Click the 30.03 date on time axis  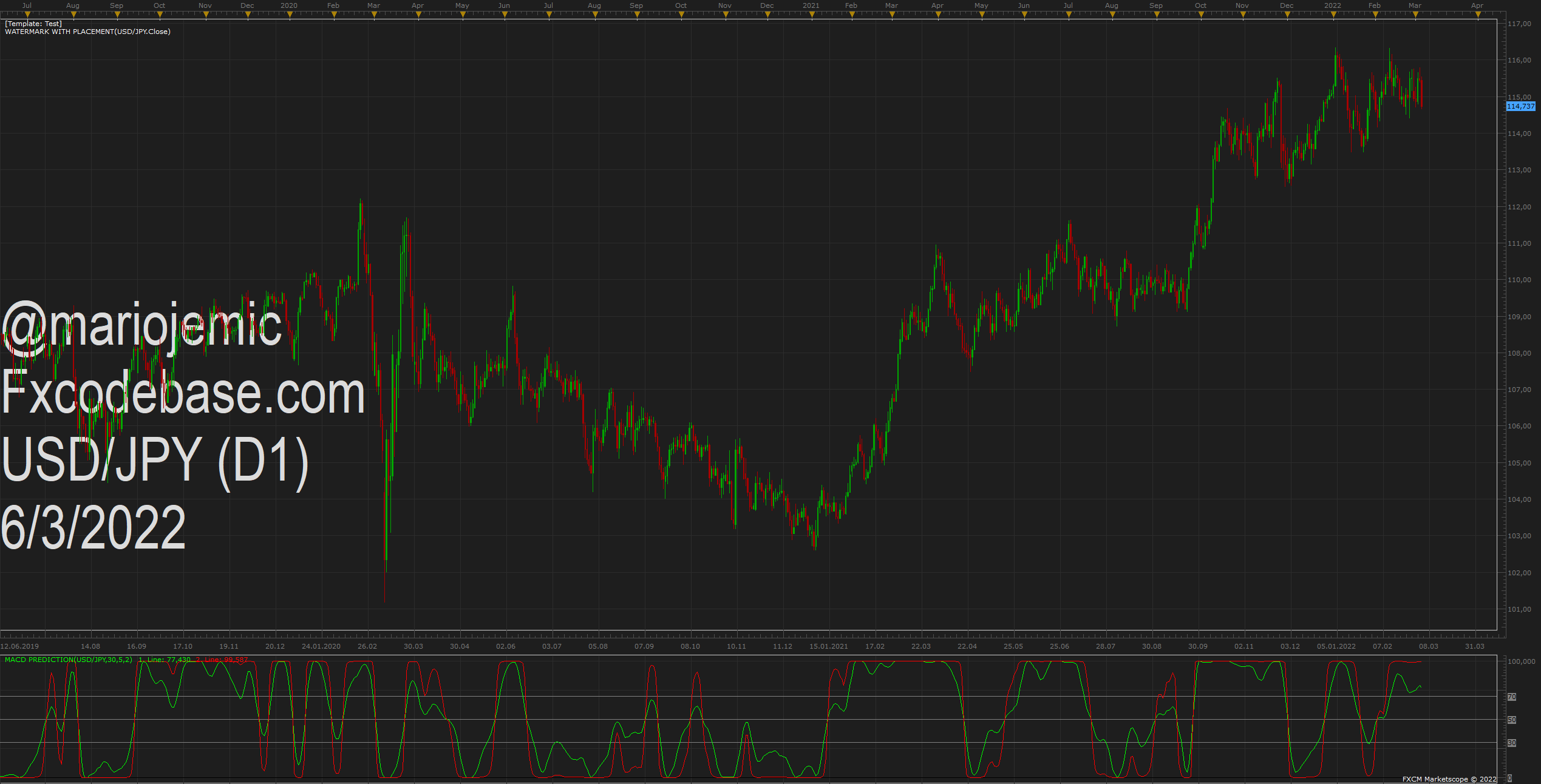[x=413, y=646]
